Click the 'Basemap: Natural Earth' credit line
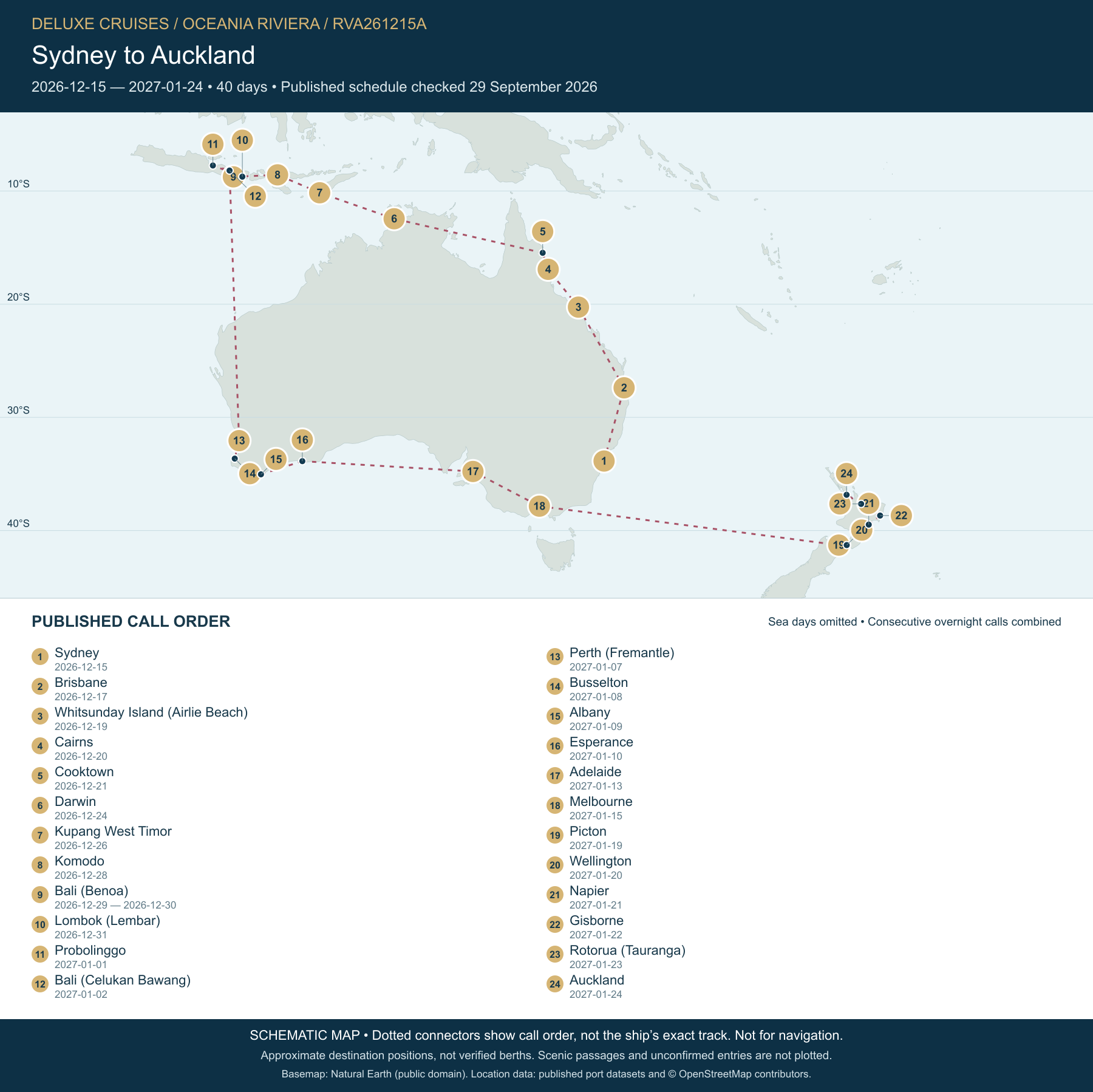The height and width of the screenshot is (1092, 1093). click(546, 1074)
